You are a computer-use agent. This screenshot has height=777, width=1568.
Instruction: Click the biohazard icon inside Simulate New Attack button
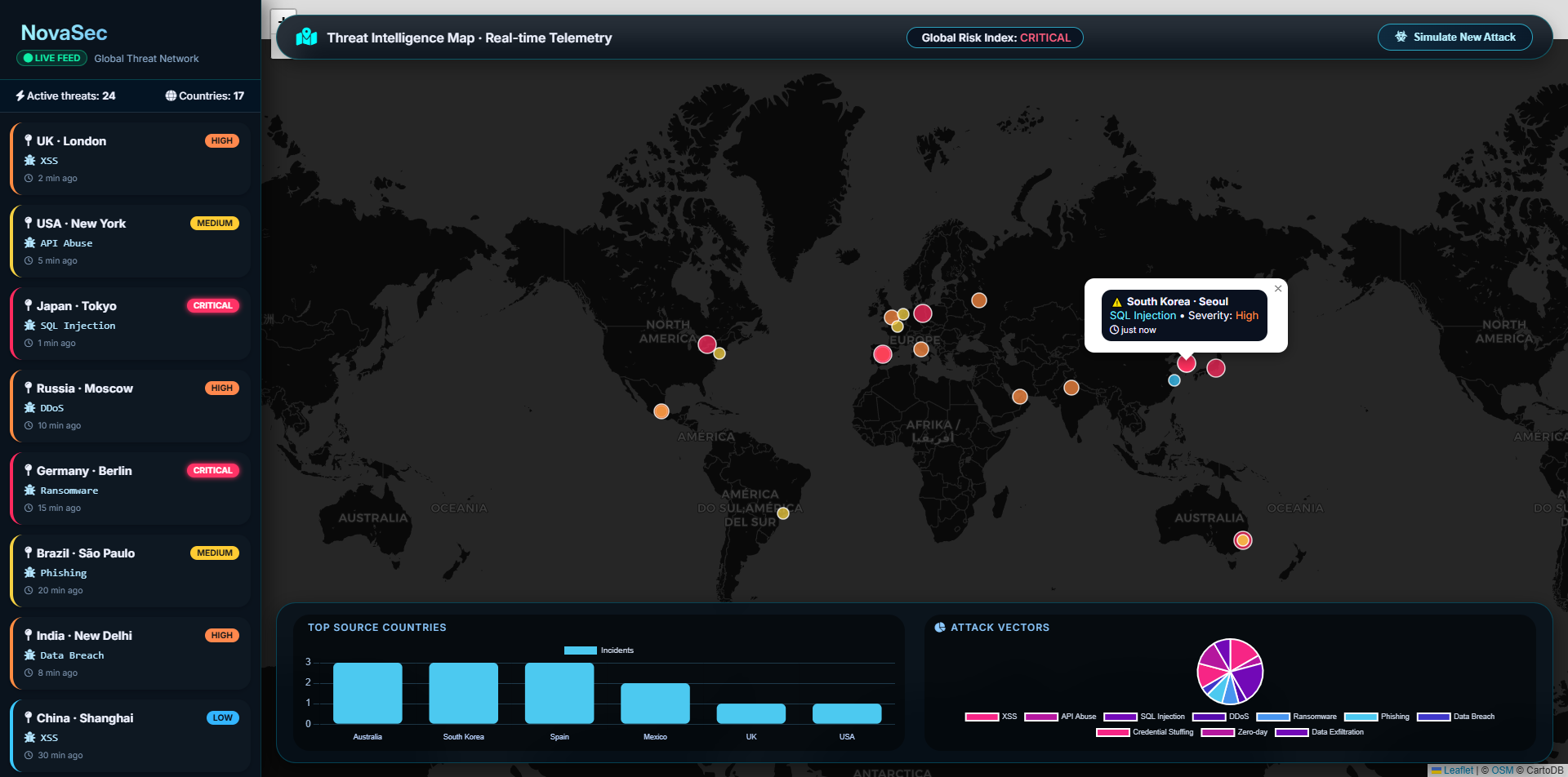[1399, 36]
